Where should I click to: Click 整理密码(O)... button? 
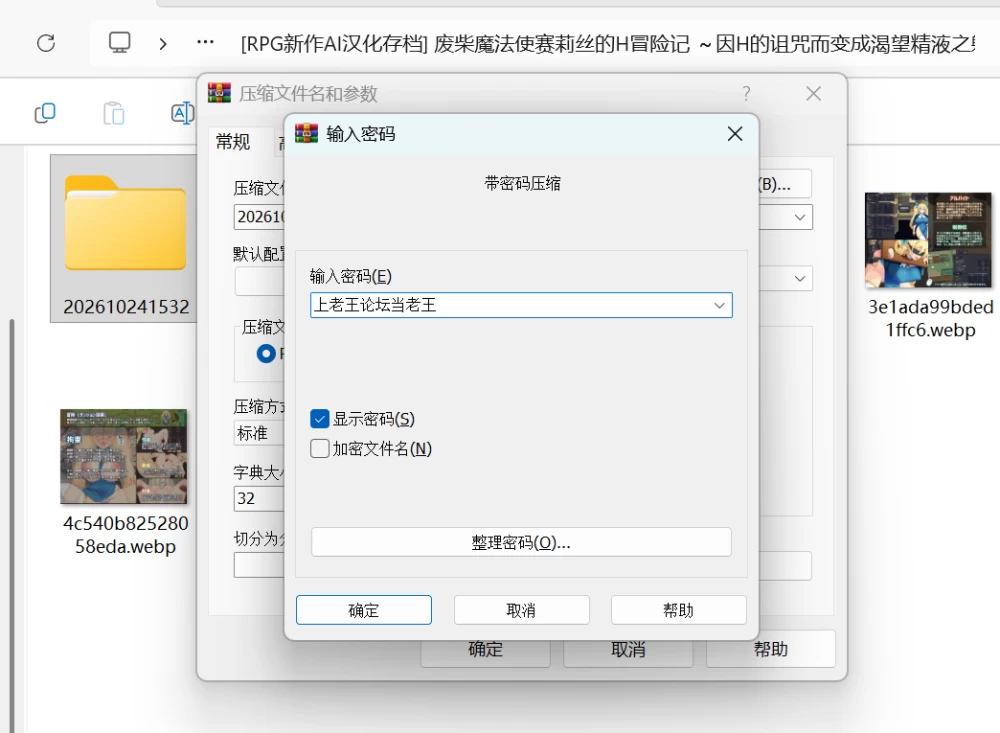521,542
